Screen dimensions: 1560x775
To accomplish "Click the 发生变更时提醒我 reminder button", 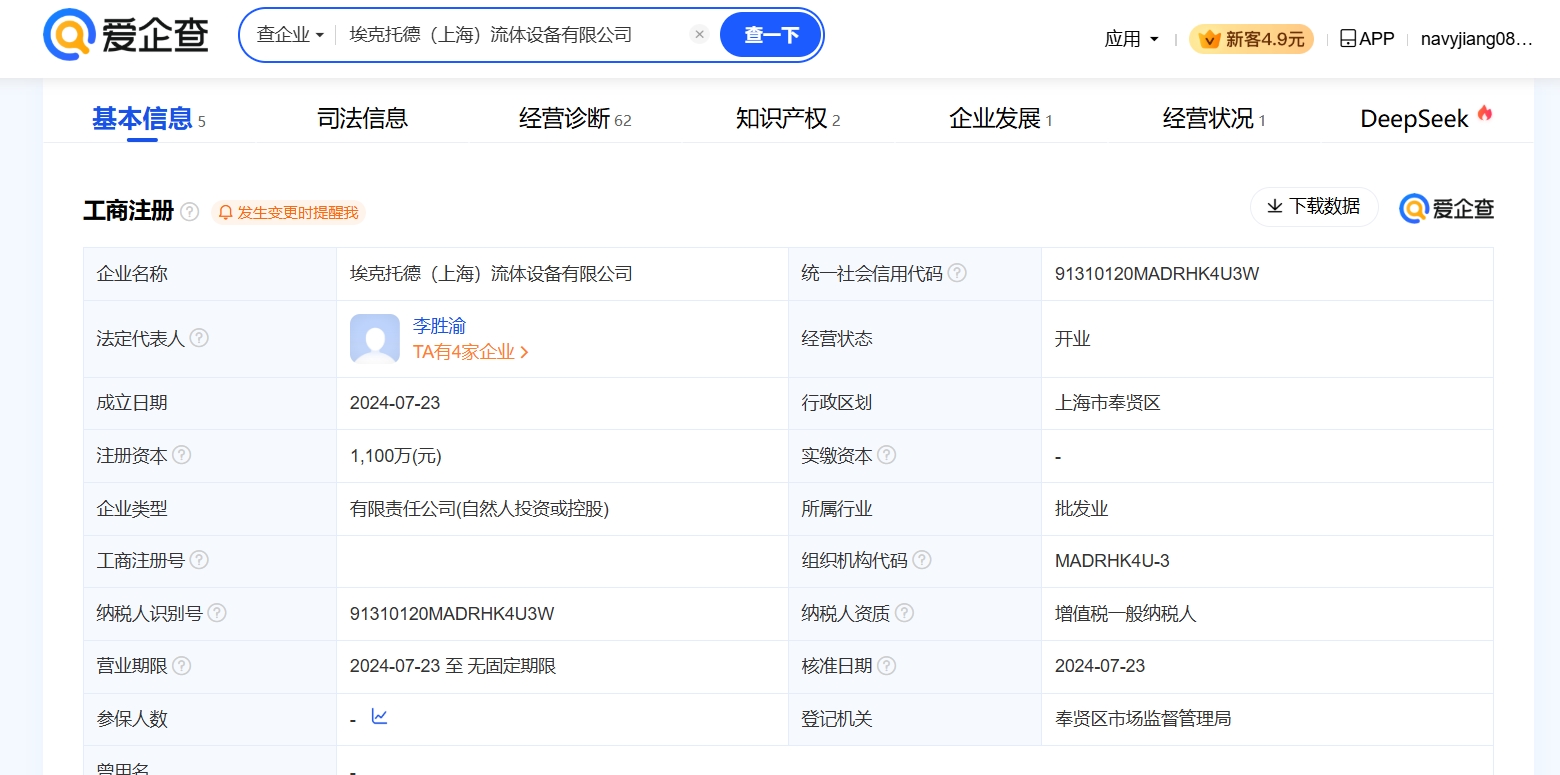I will tap(288, 212).
